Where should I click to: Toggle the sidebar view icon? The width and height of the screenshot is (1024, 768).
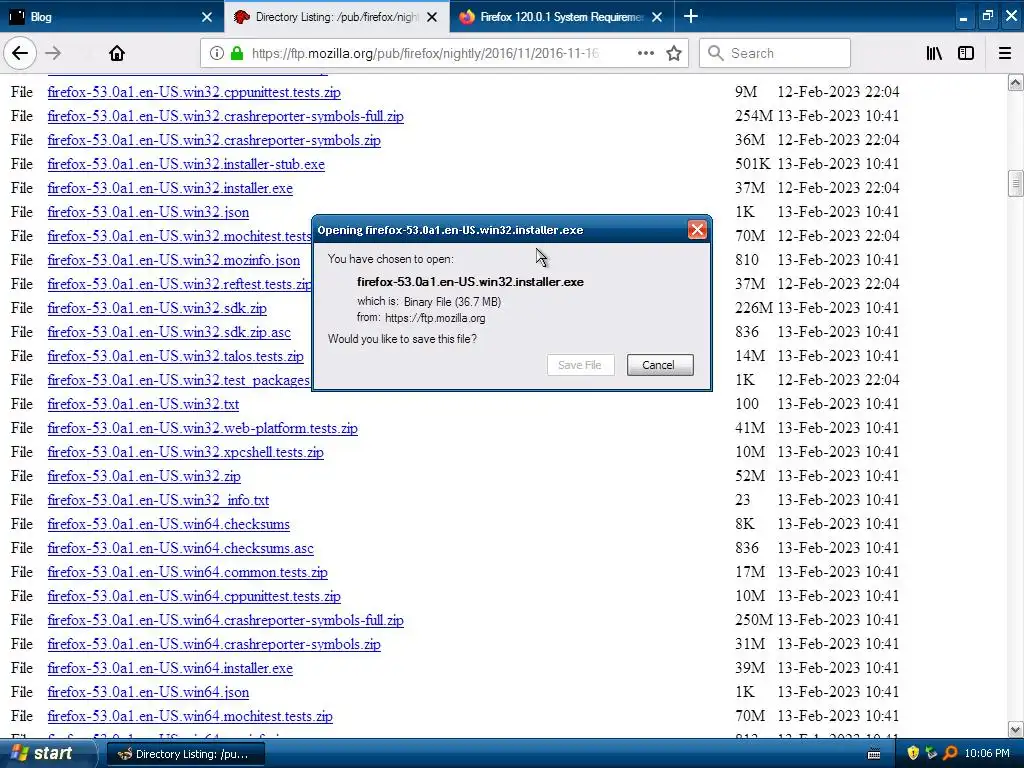tap(966, 53)
